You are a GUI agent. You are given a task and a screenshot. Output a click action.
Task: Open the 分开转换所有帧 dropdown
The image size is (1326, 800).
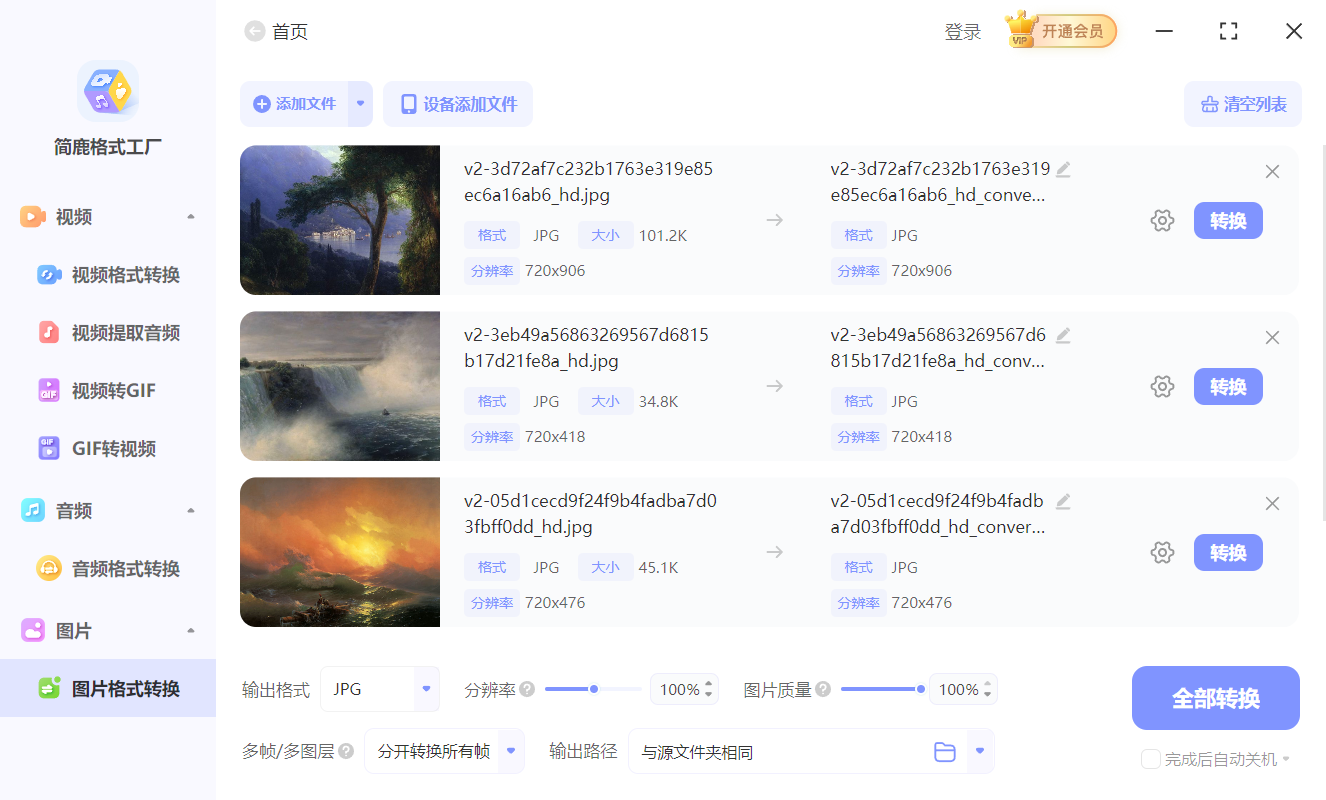point(511,751)
